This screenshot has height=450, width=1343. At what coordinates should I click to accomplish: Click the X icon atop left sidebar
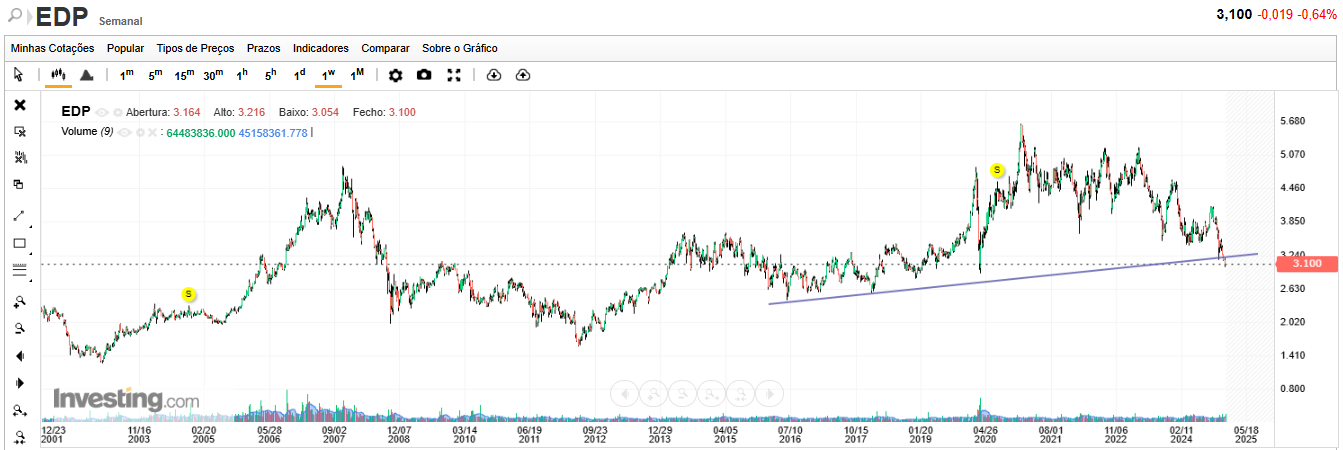(20, 105)
